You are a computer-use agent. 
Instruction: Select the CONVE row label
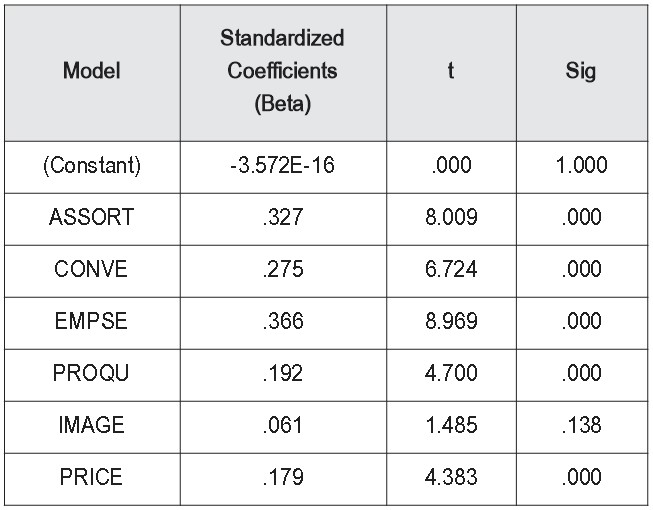click(x=91, y=269)
